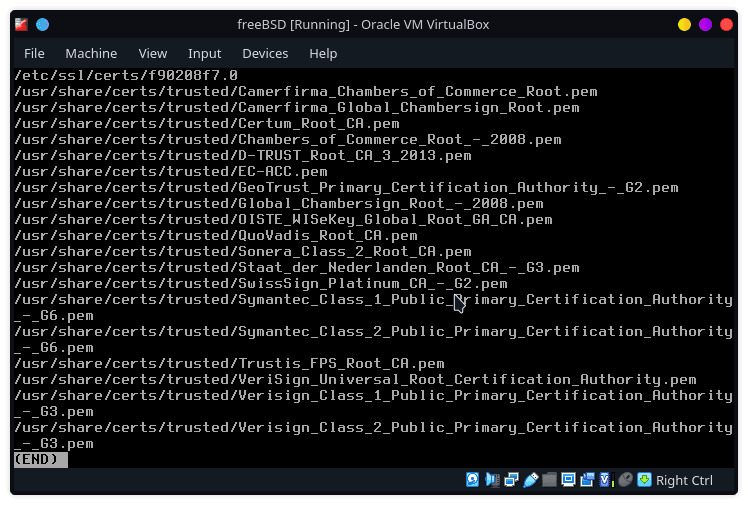This screenshot has height=505, width=748.
Task: Click the QuoVadis_Root_CA.pem line
Action: click(216, 236)
